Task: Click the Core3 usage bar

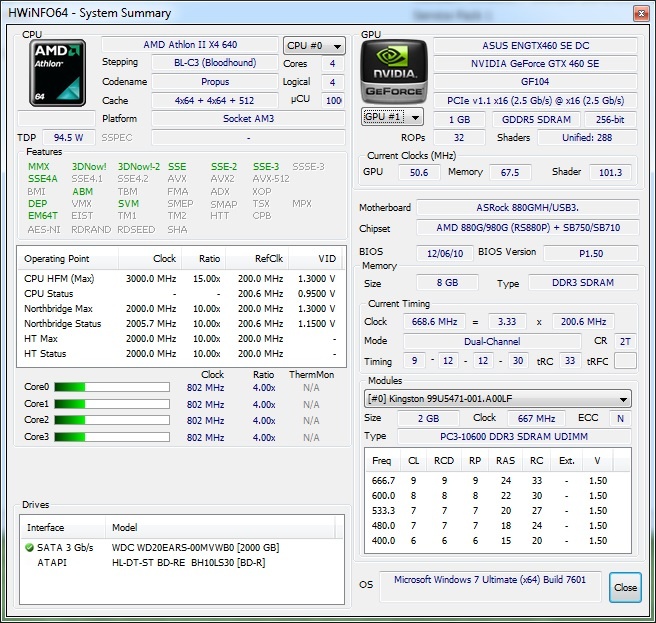Action: pos(112,437)
